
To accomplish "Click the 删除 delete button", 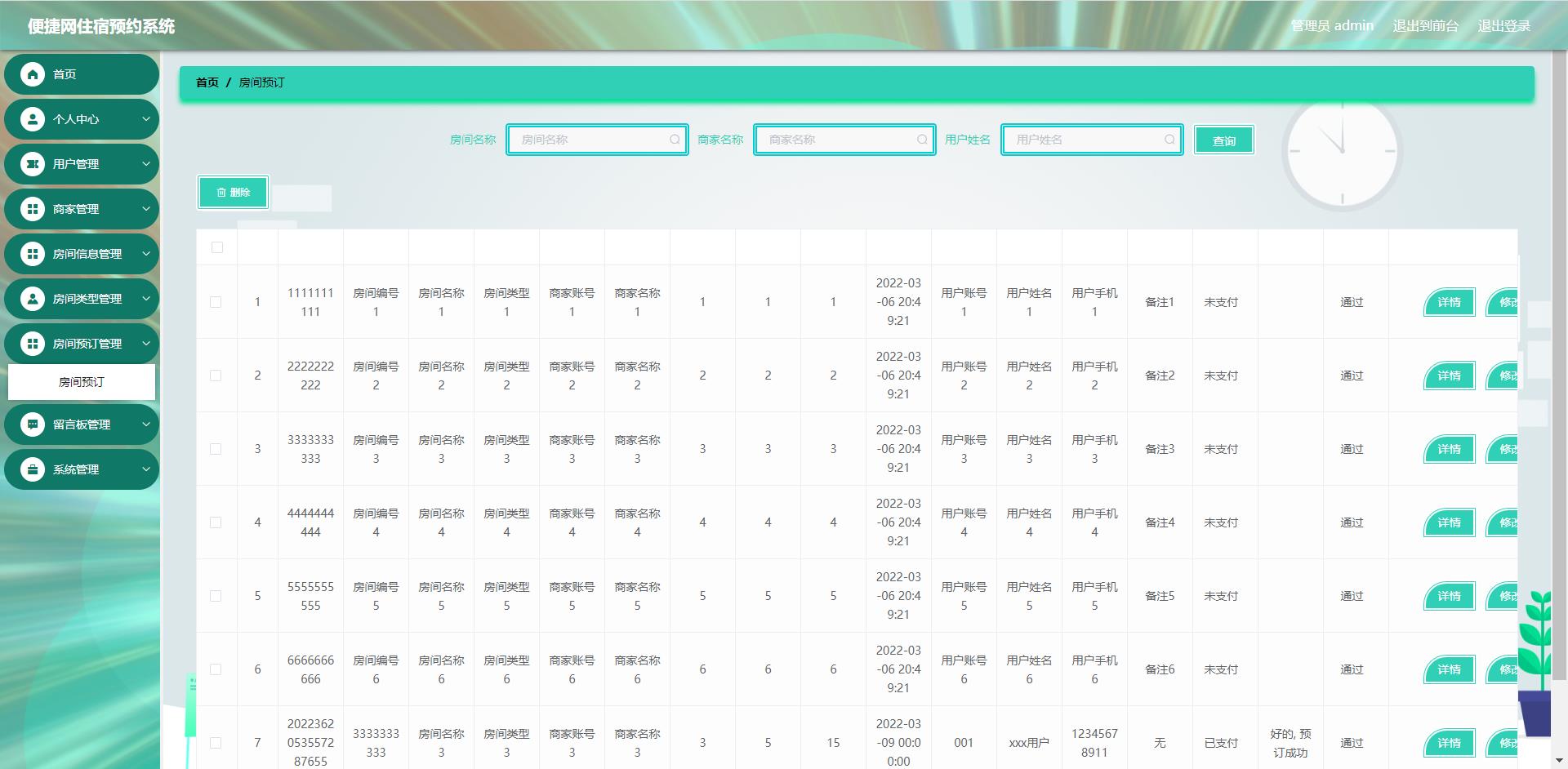I will point(233,193).
